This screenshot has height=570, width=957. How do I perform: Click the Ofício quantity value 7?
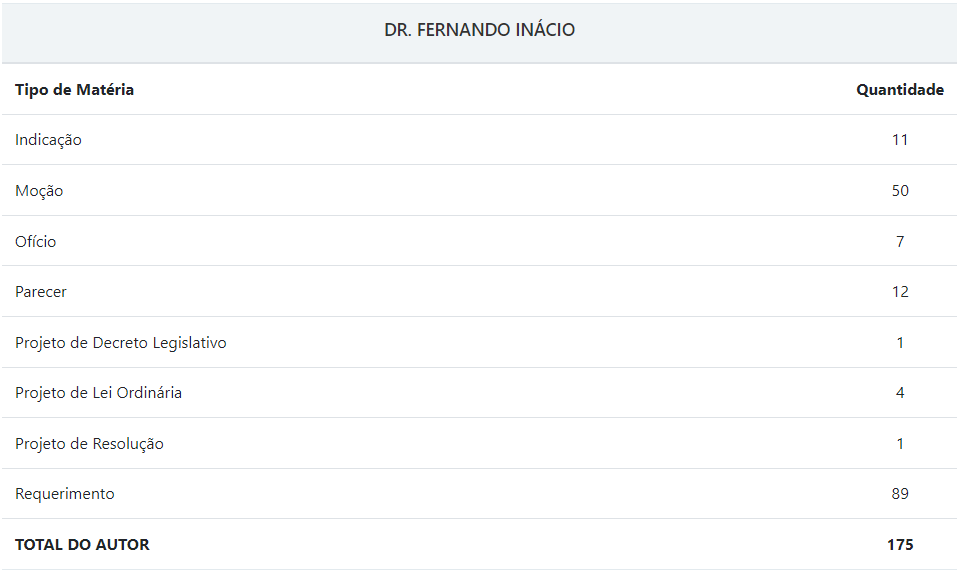pyautogui.click(x=900, y=241)
